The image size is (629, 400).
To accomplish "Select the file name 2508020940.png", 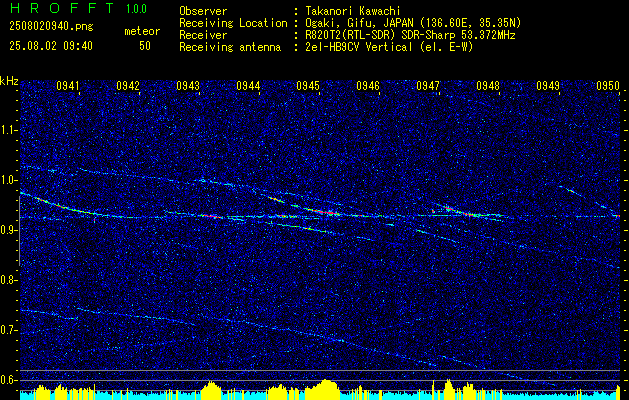I will coord(51,27).
